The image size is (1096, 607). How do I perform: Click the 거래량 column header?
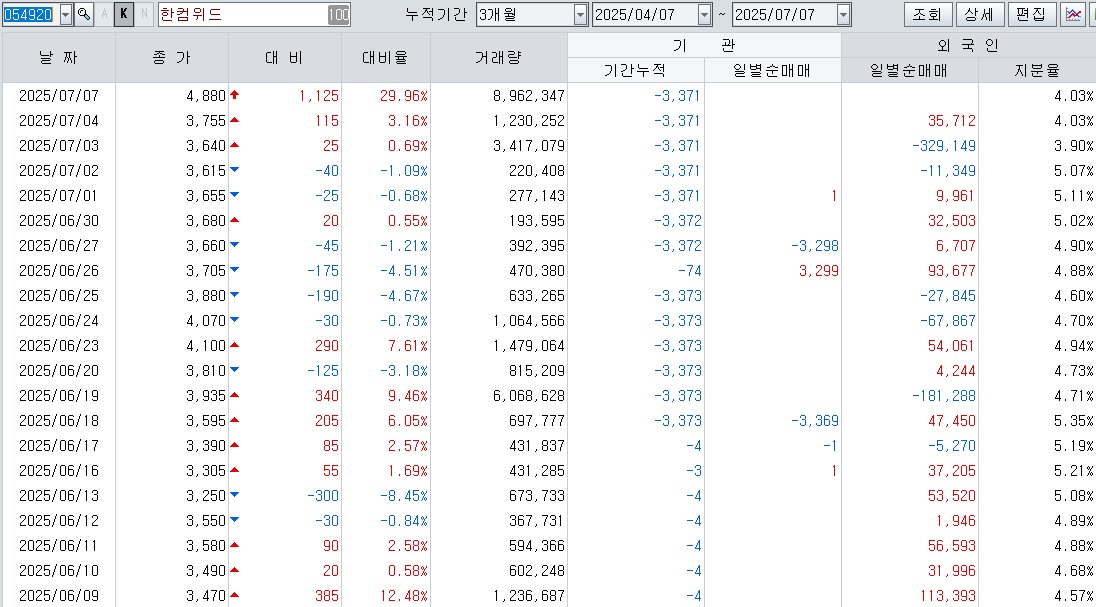click(x=499, y=58)
